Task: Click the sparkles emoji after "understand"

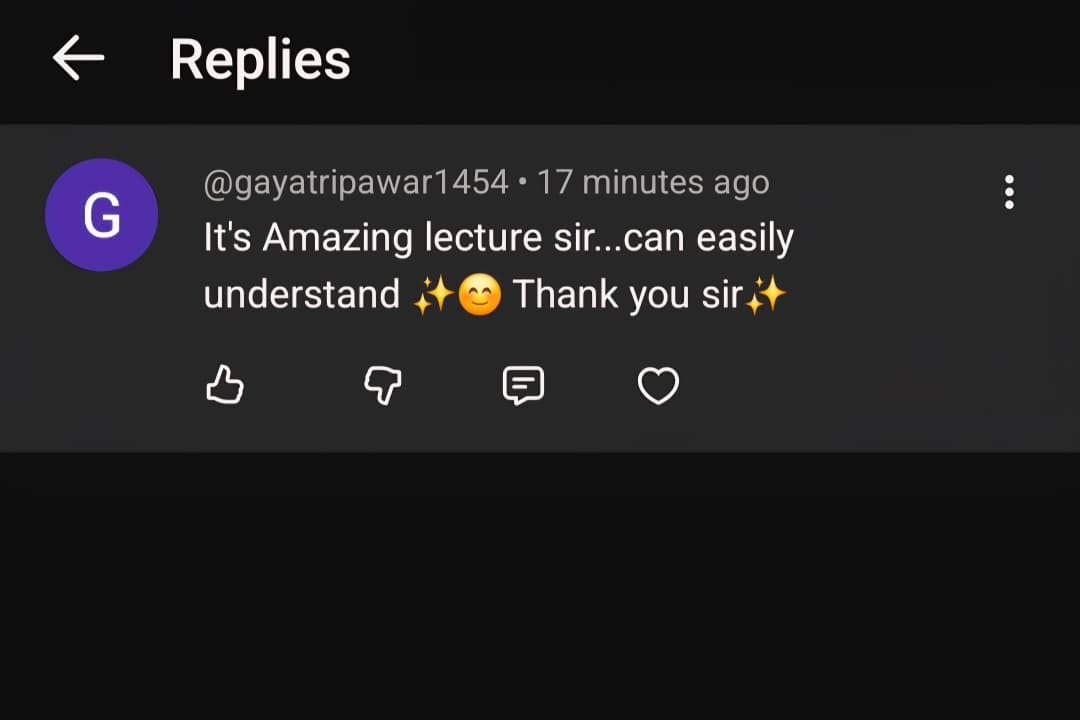Action: point(433,296)
